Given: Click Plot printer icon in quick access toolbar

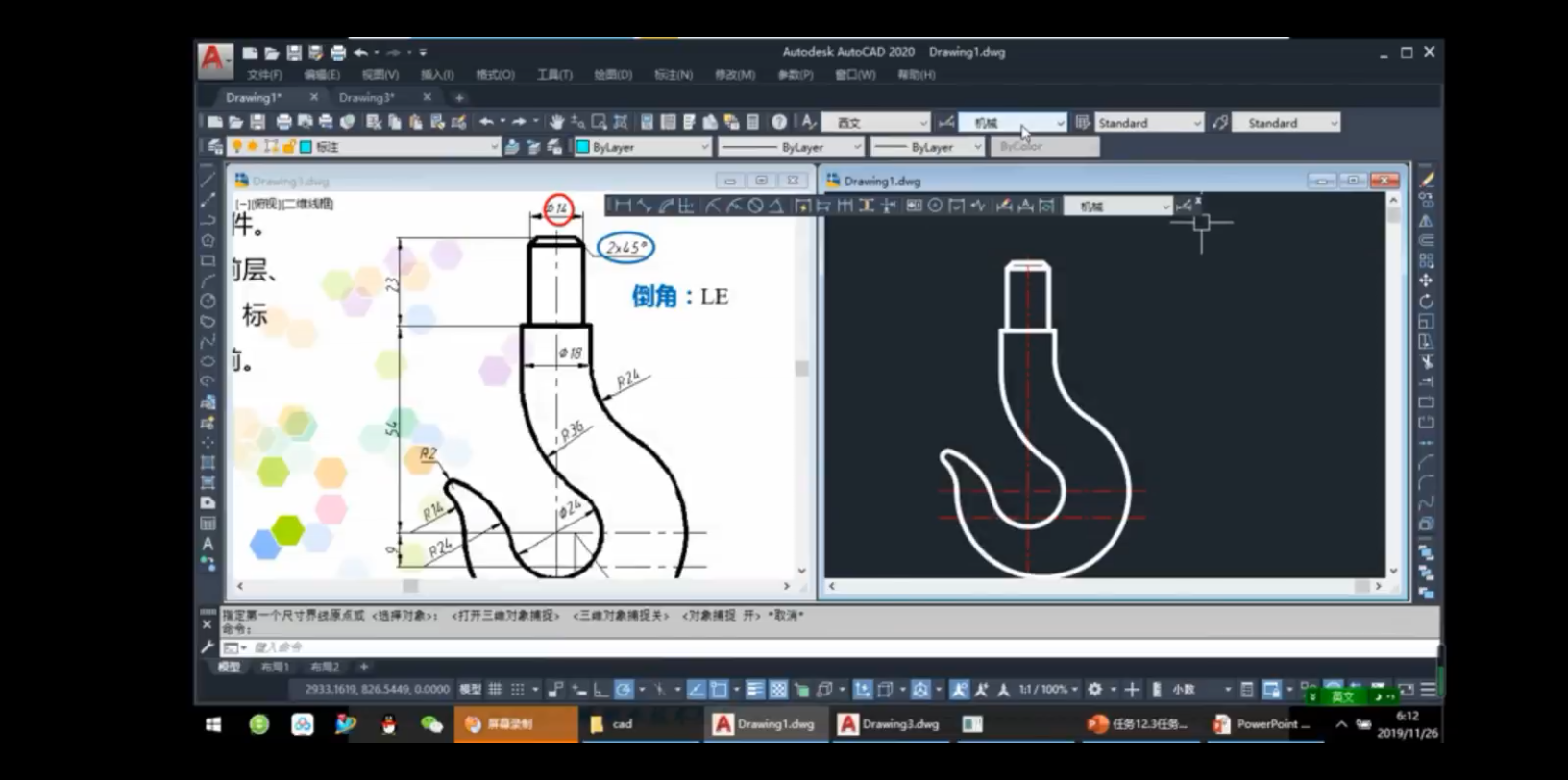Looking at the screenshot, I should 338,53.
